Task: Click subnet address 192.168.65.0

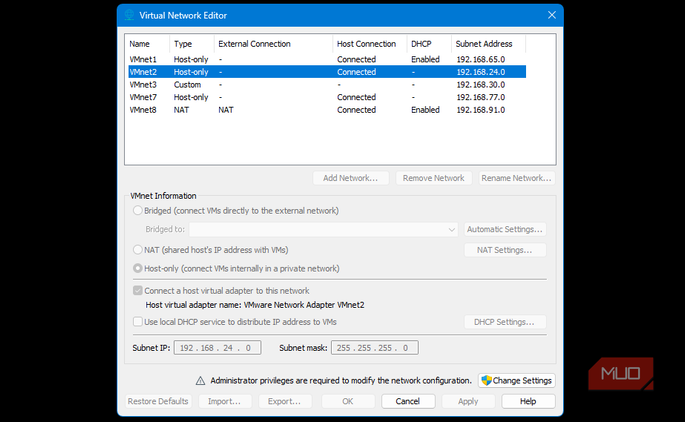Action: [481, 59]
